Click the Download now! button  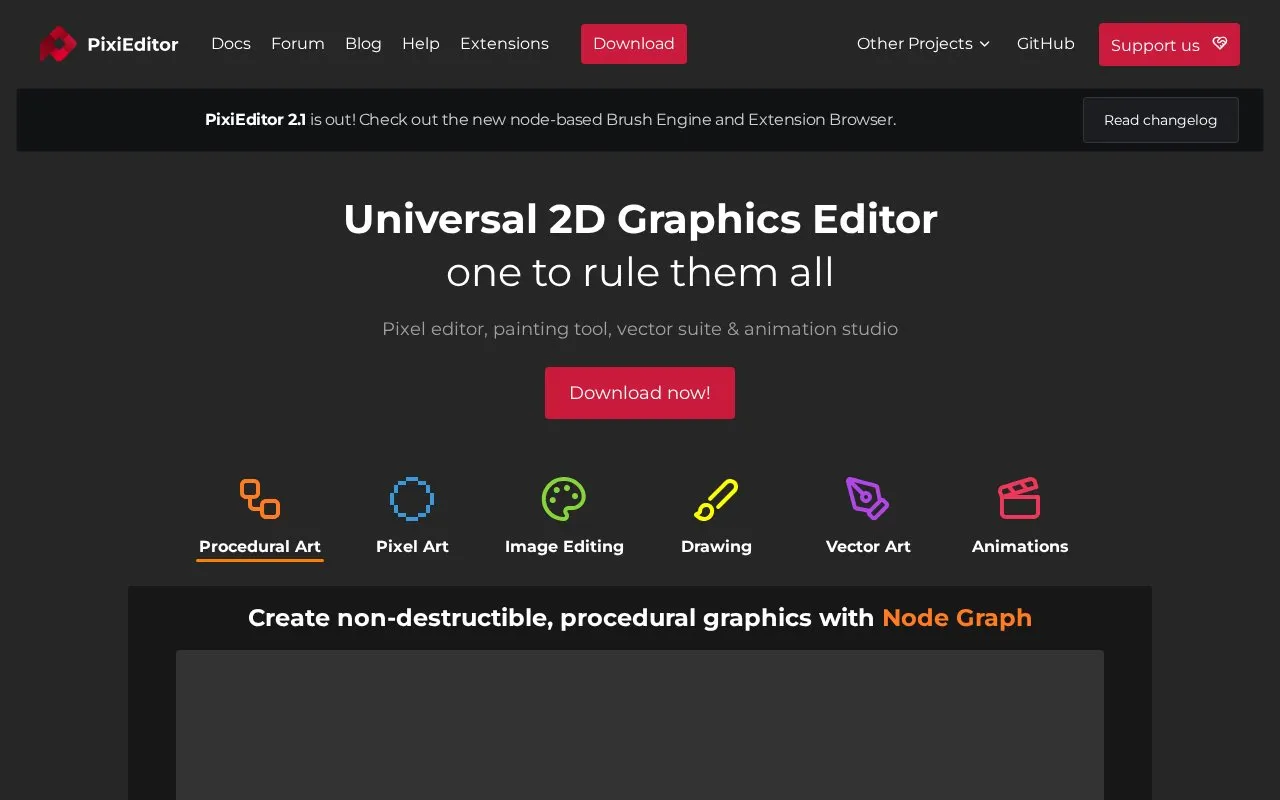(x=640, y=393)
